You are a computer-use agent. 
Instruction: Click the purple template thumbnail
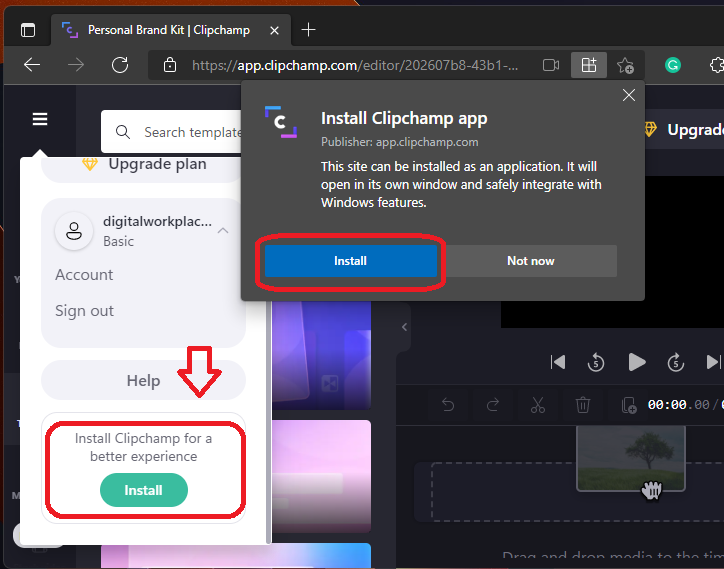pyautogui.click(x=321, y=355)
